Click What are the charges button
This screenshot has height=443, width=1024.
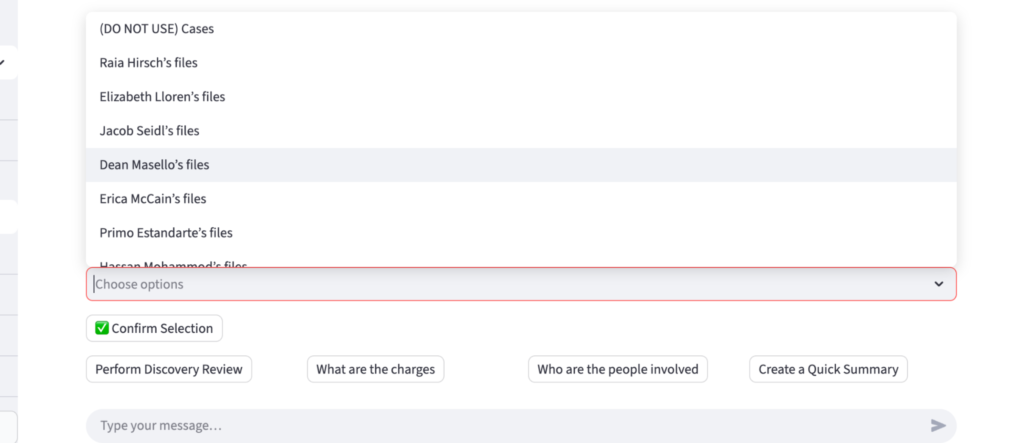click(x=375, y=369)
